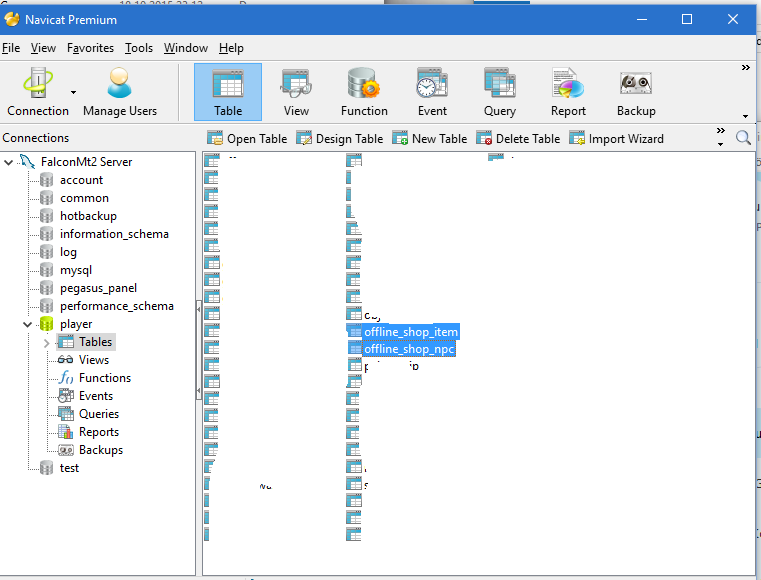Select the hotbackup database
Image resolution: width=761 pixels, height=580 pixels.
coord(88,216)
